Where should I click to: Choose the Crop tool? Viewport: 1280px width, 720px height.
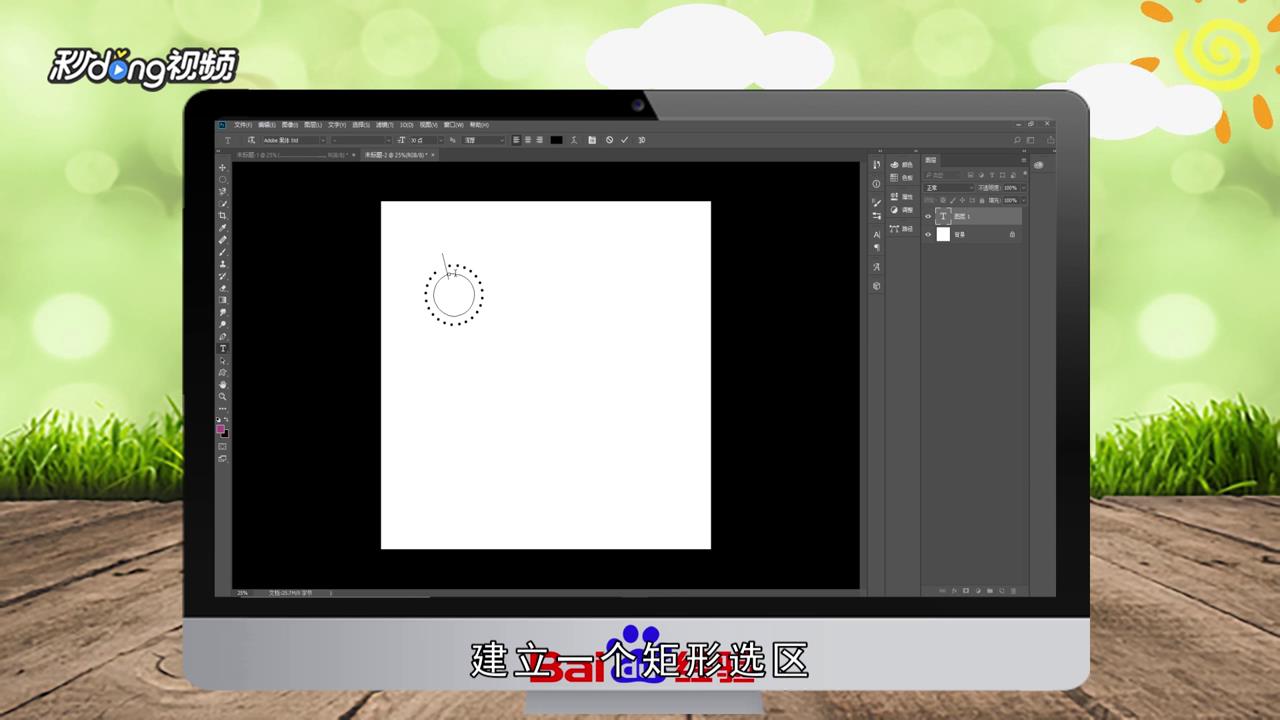coord(221,215)
